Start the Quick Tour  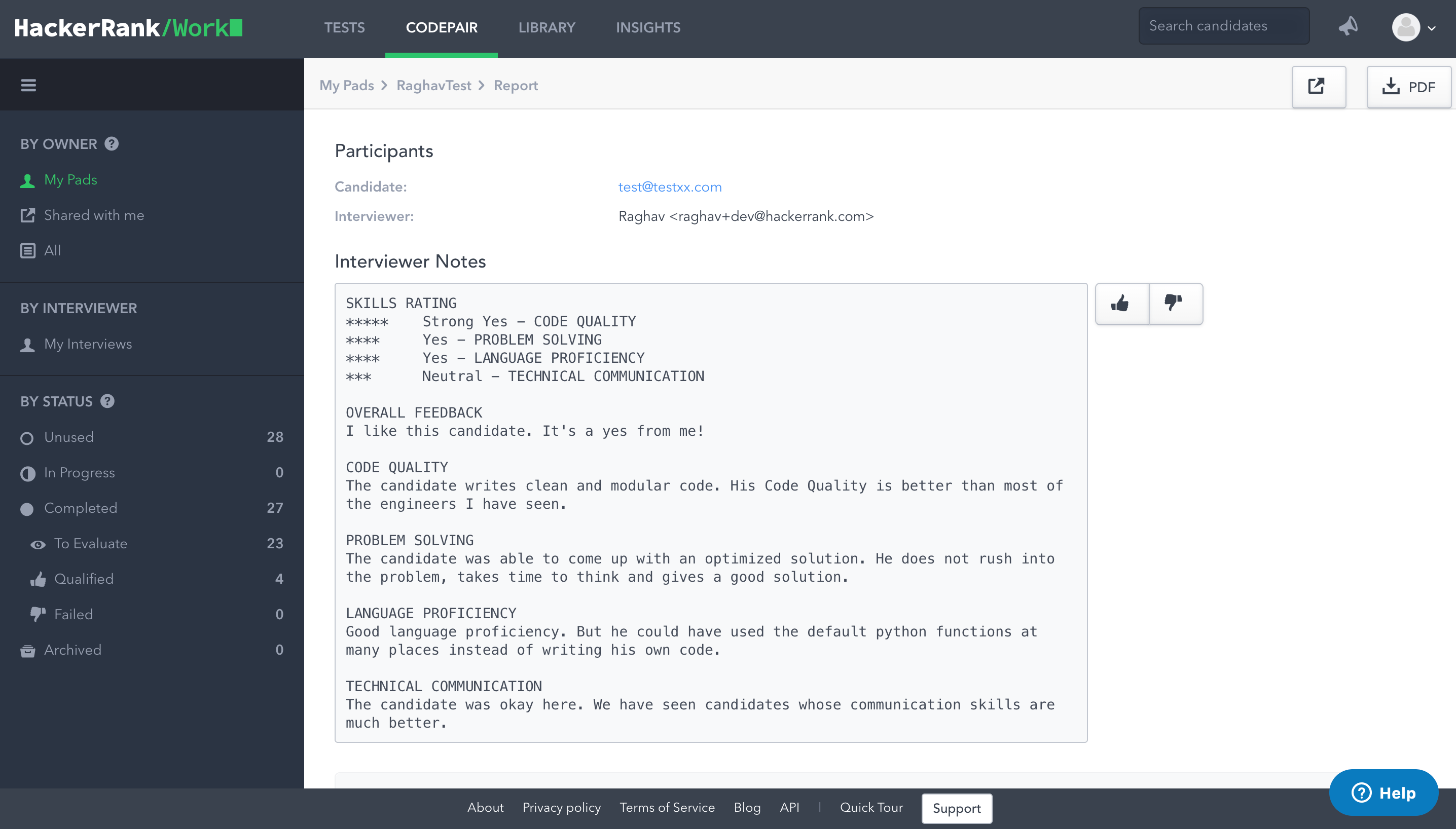click(871, 807)
